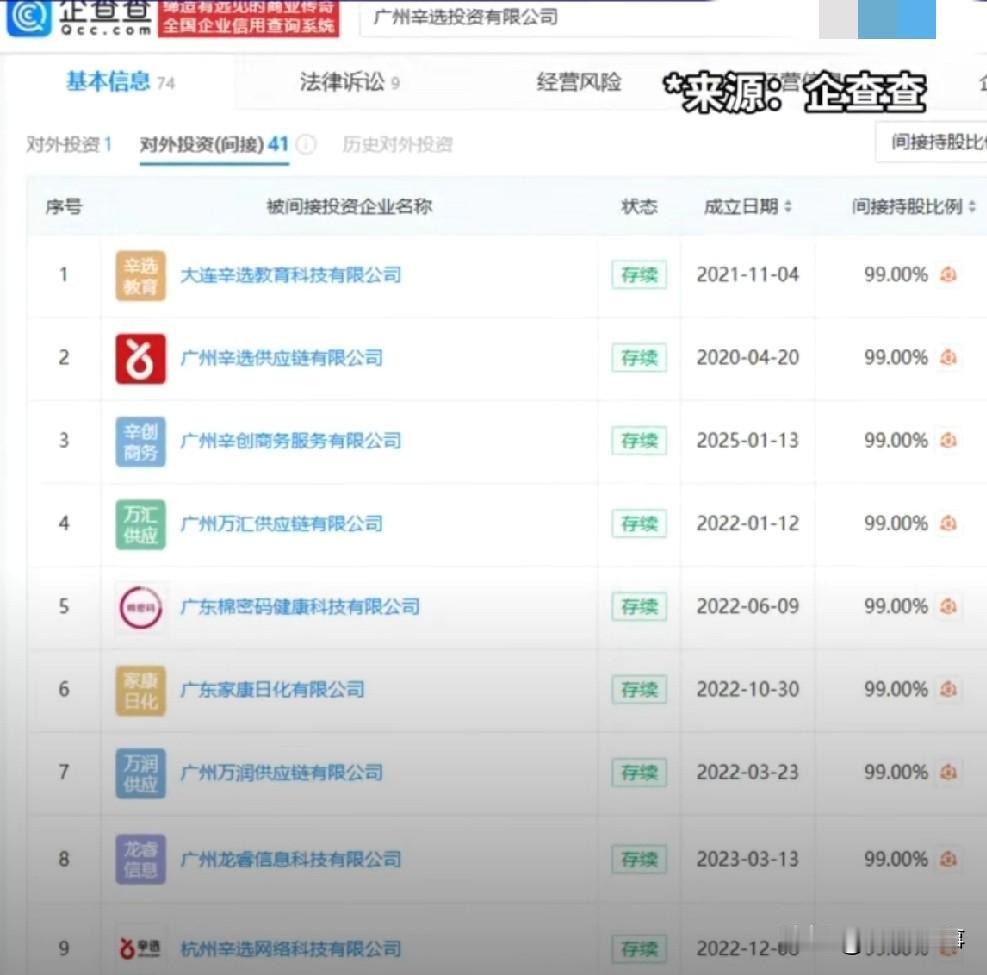Open equity chart icon for 广州万润供应链
987x975 pixels.
pyautogui.click(x=949, y=772)
